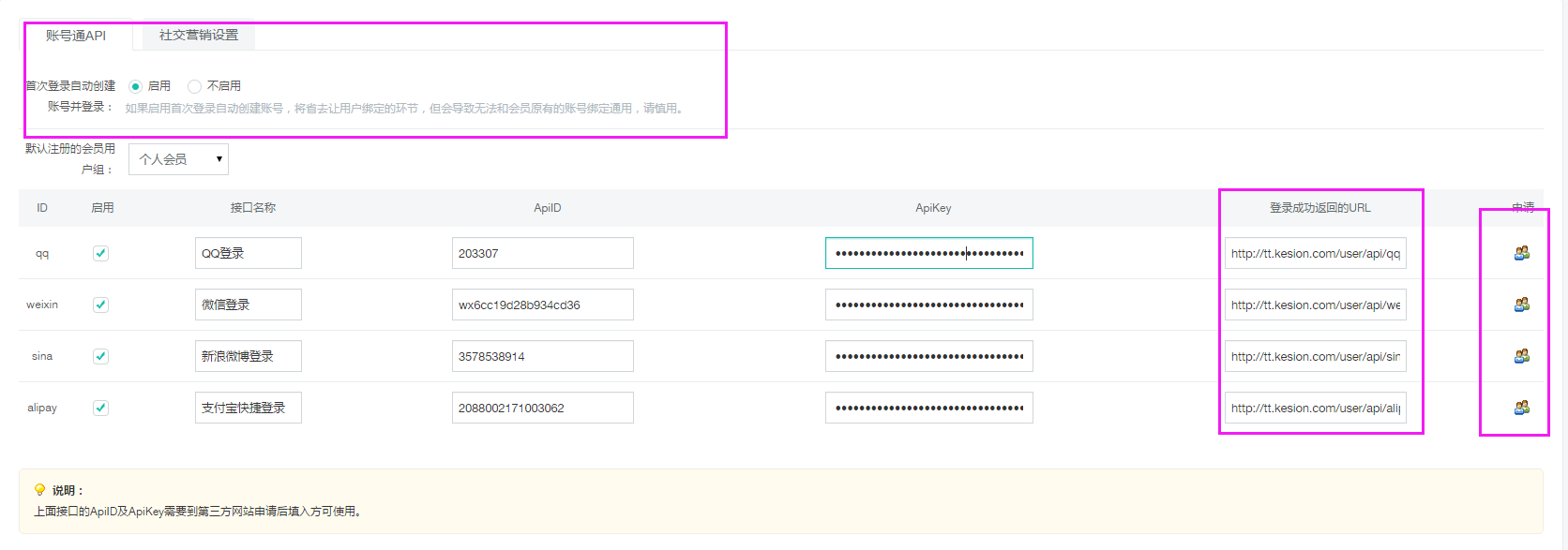Toggle the weixin enabled checkbox
Viewport: 1568px width, 550px height.
tap(100, 305)
